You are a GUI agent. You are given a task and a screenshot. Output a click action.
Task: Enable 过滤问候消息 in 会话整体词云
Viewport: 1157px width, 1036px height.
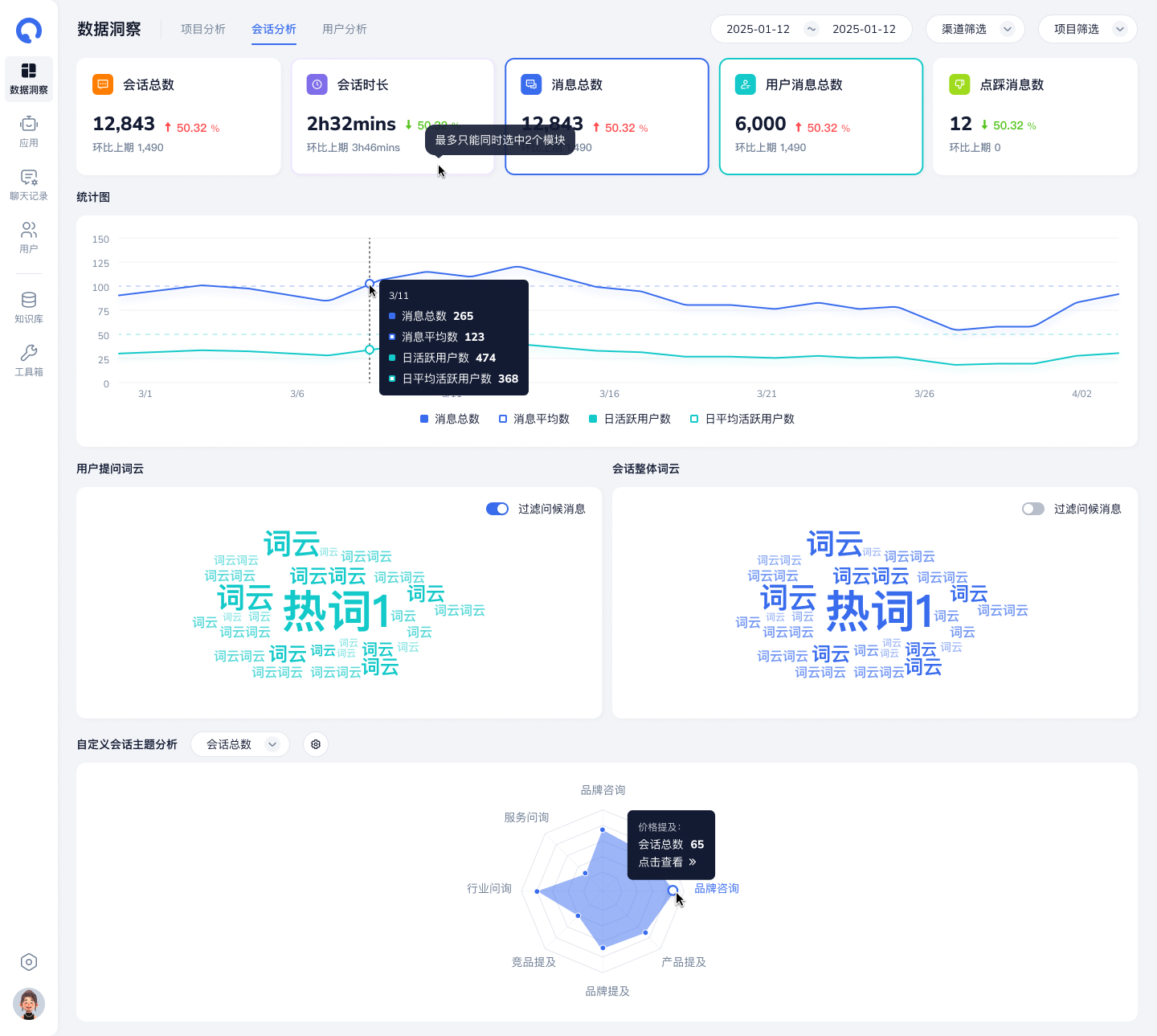1032,509
